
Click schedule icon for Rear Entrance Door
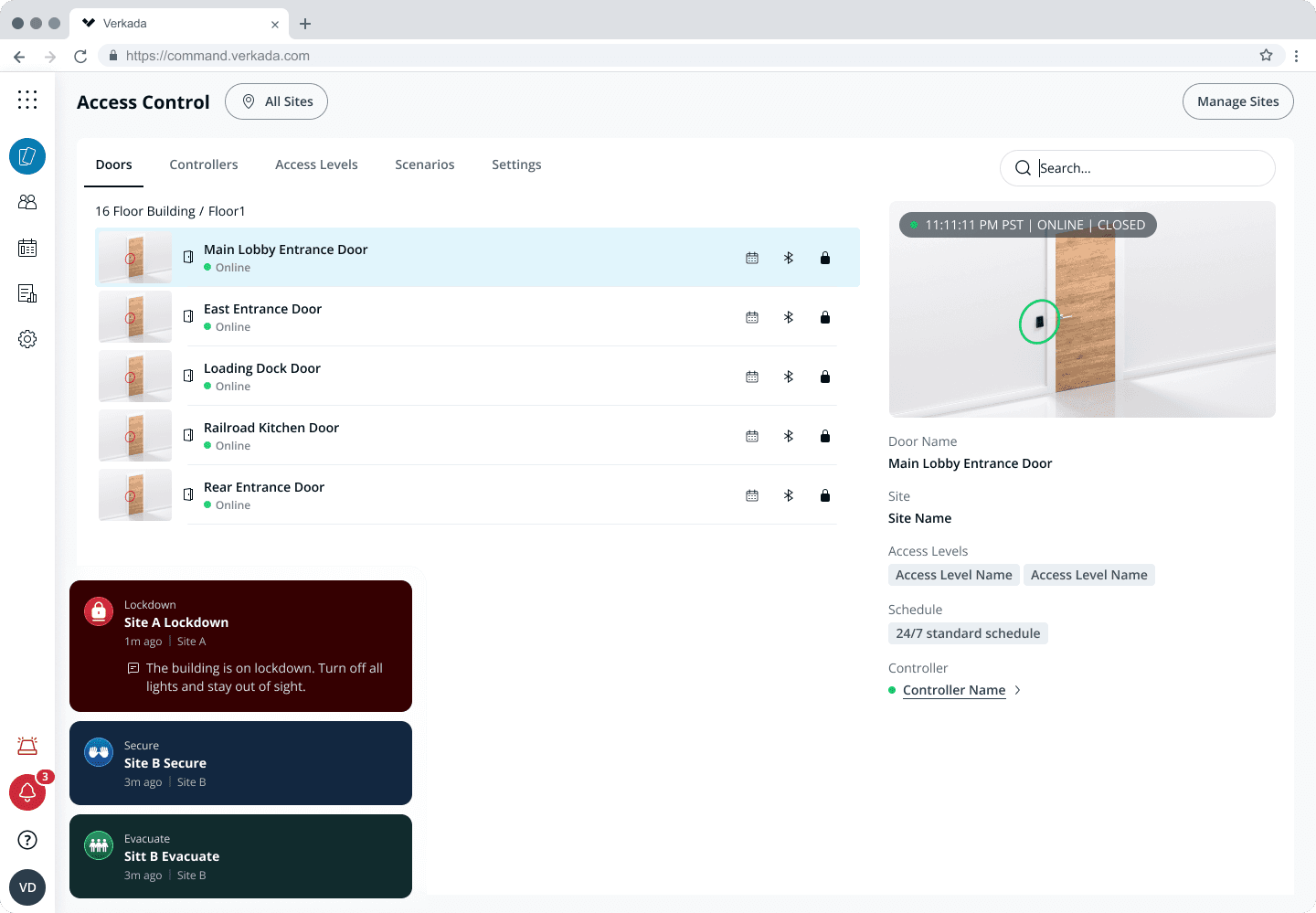752,496
